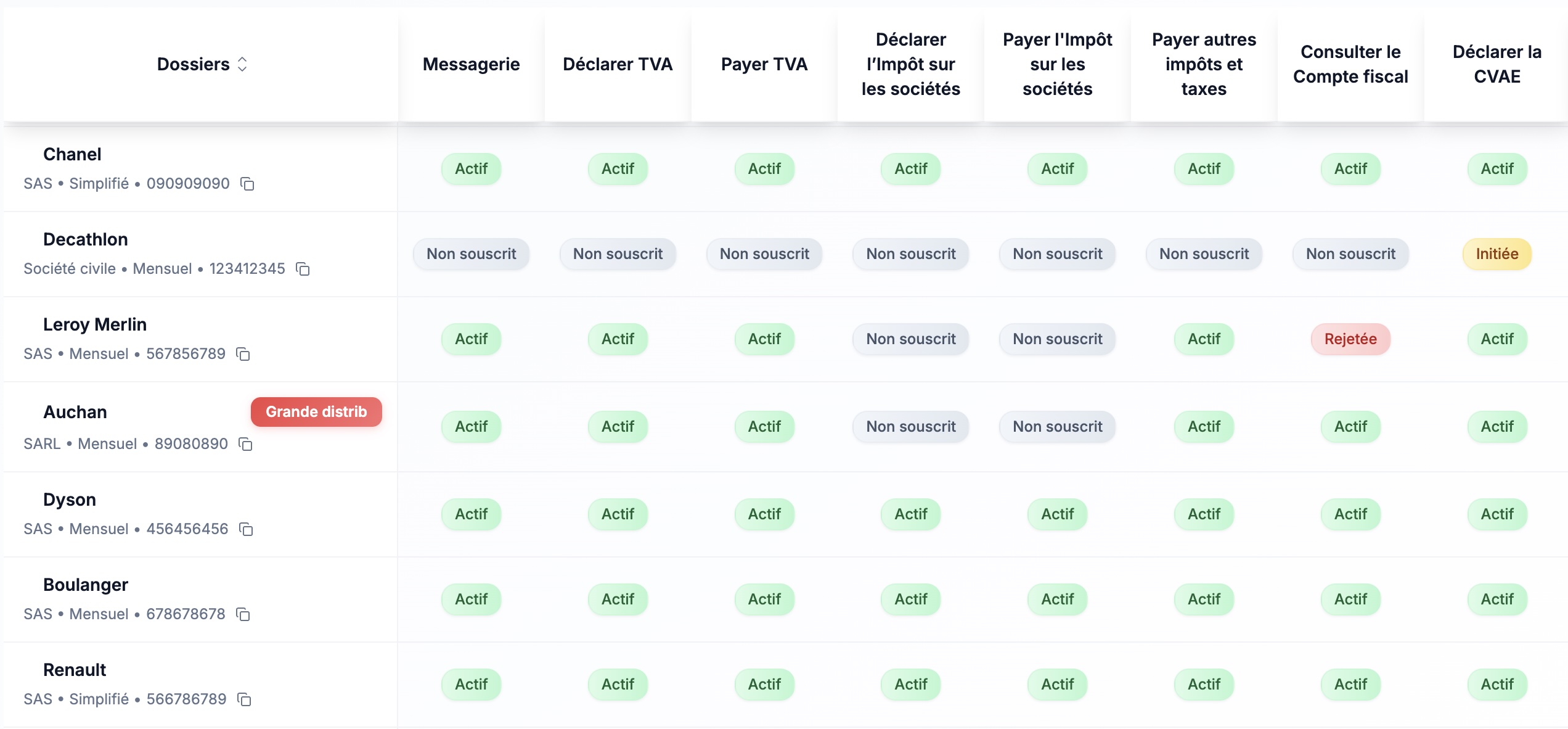
Task: Click Auchan's Non souscrit corporate tax declaration badge
Action: (x=911, y=427)
